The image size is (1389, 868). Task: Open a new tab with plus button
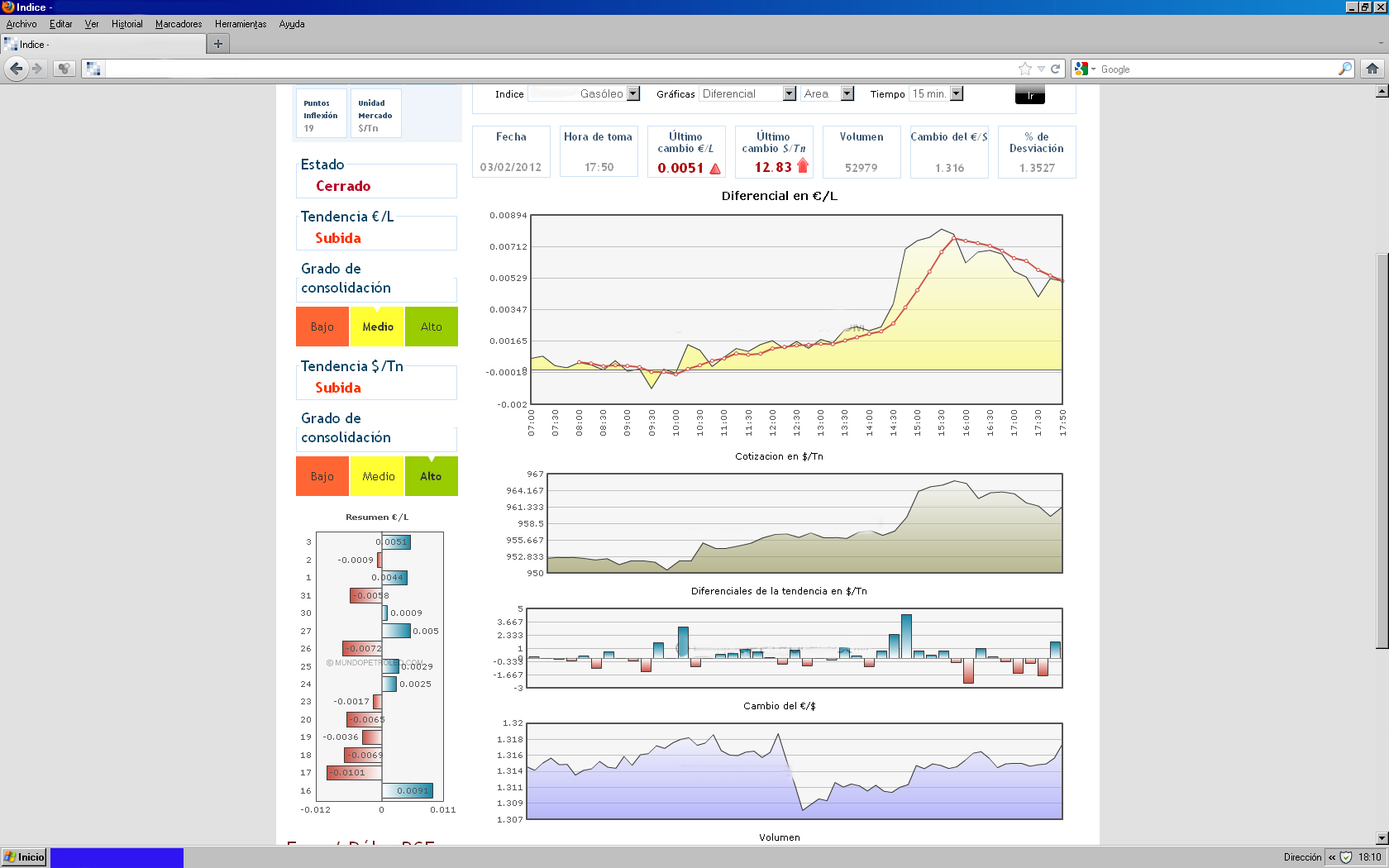[218, 44]
